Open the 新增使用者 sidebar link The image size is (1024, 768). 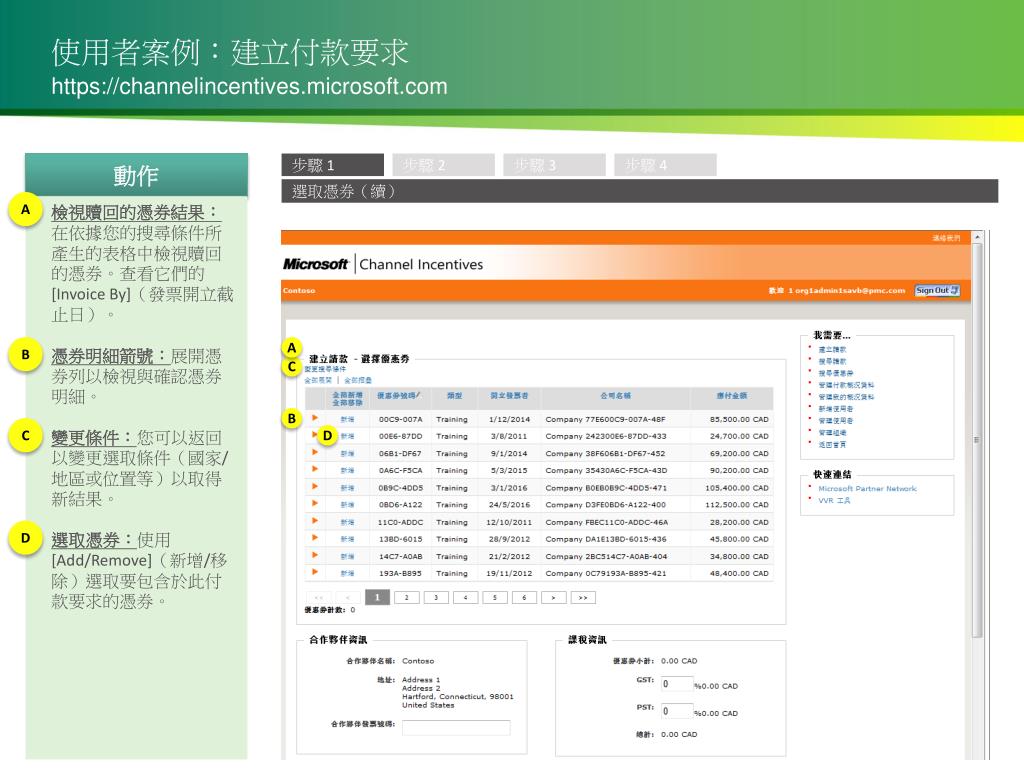[835, 409]
